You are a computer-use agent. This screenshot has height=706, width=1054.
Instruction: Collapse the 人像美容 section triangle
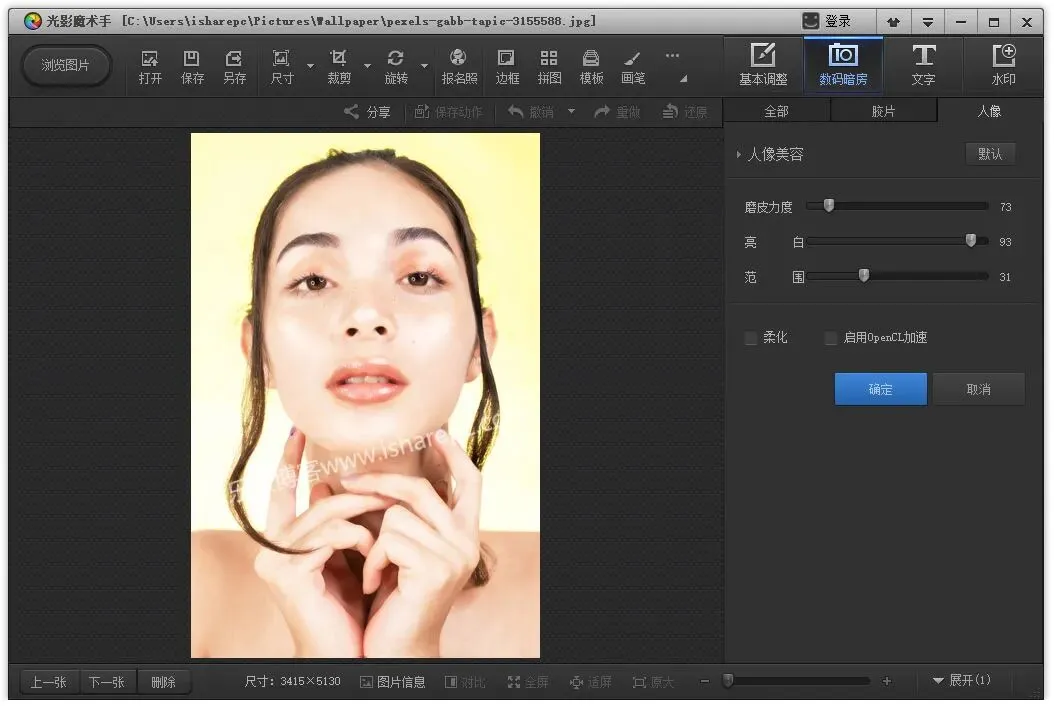[x=739, y=155]
